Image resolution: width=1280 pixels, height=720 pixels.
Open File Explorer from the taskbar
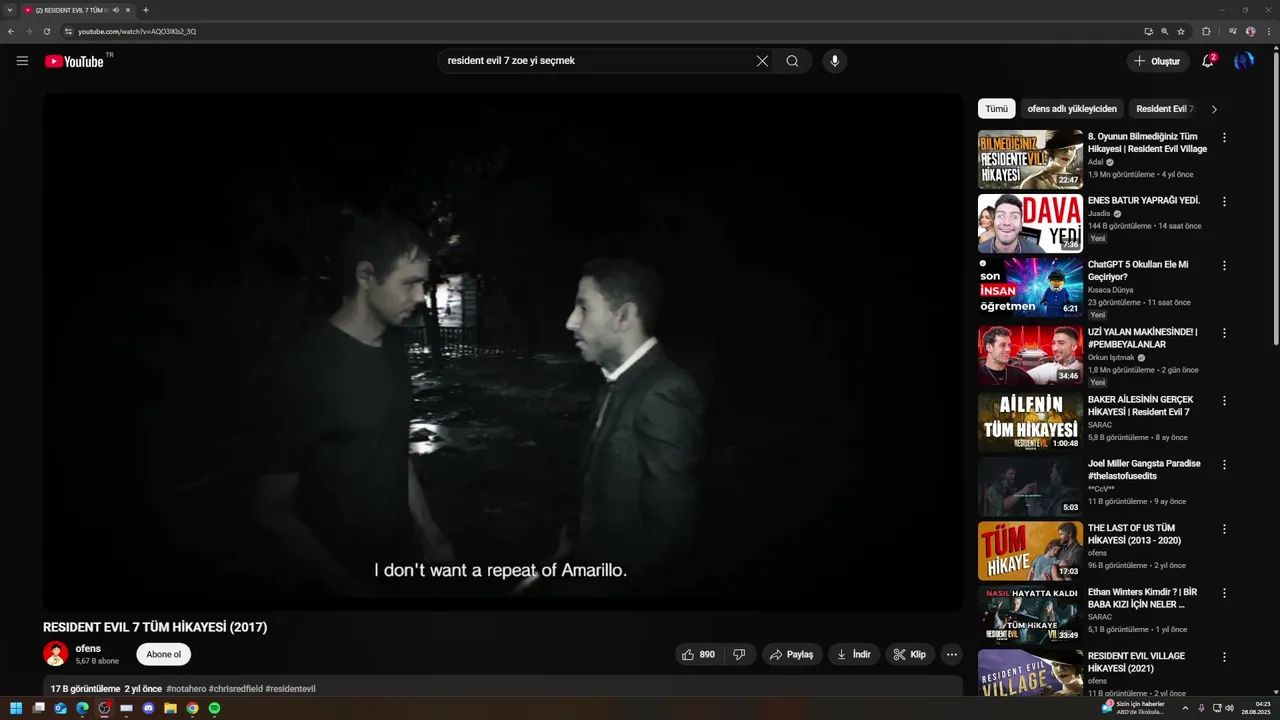coord(170,708)
